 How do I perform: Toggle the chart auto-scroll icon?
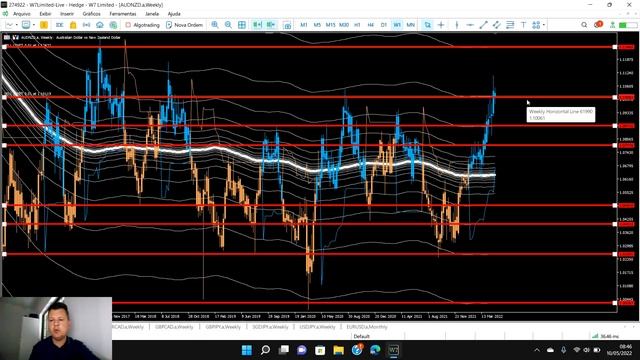(257, 25)
